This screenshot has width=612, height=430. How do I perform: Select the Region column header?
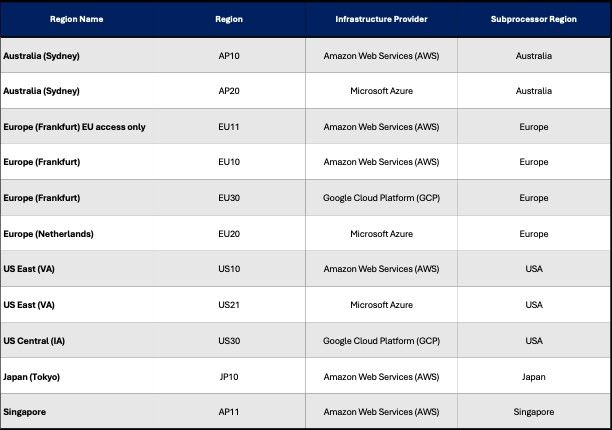229,19
